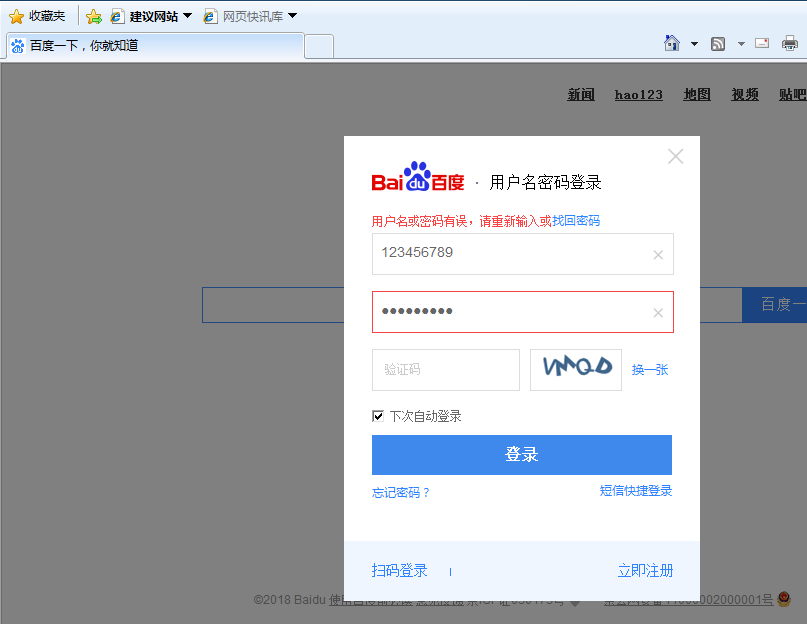The width and height of the screenshot is (807, 624).
Task: Open the RSS feeds button
Action: pos(718,44)
